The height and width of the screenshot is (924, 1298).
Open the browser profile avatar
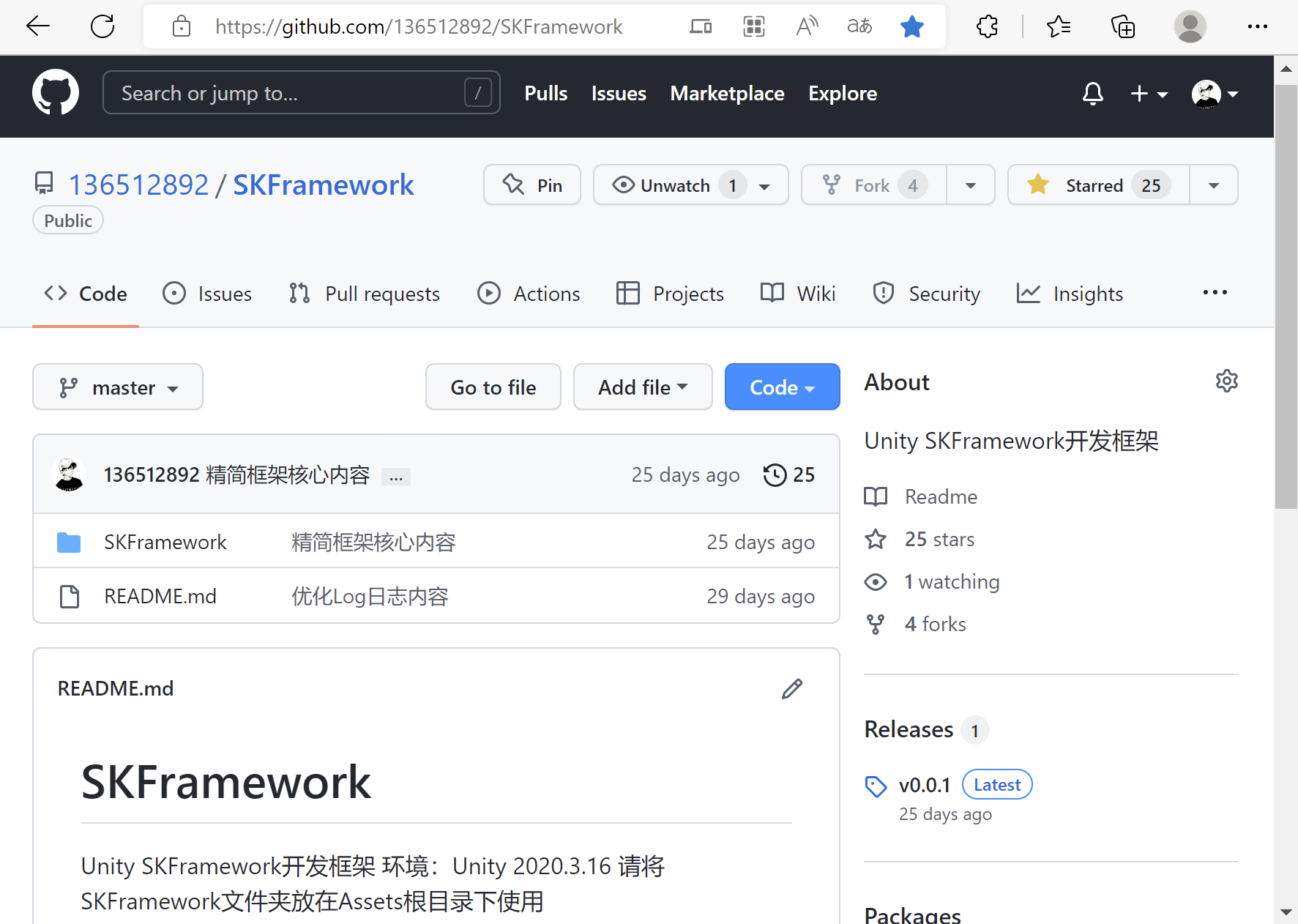coord(1190,27)
